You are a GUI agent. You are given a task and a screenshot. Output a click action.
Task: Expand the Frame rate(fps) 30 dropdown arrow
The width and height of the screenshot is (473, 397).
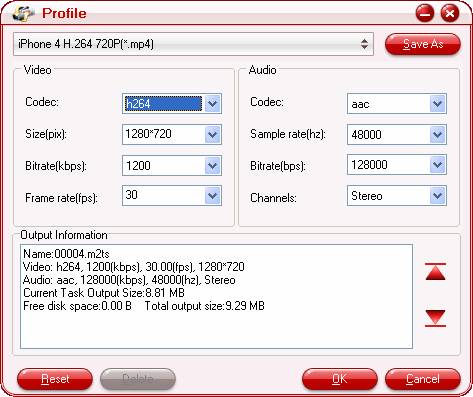pyautogui.click(x=213, y=196)
